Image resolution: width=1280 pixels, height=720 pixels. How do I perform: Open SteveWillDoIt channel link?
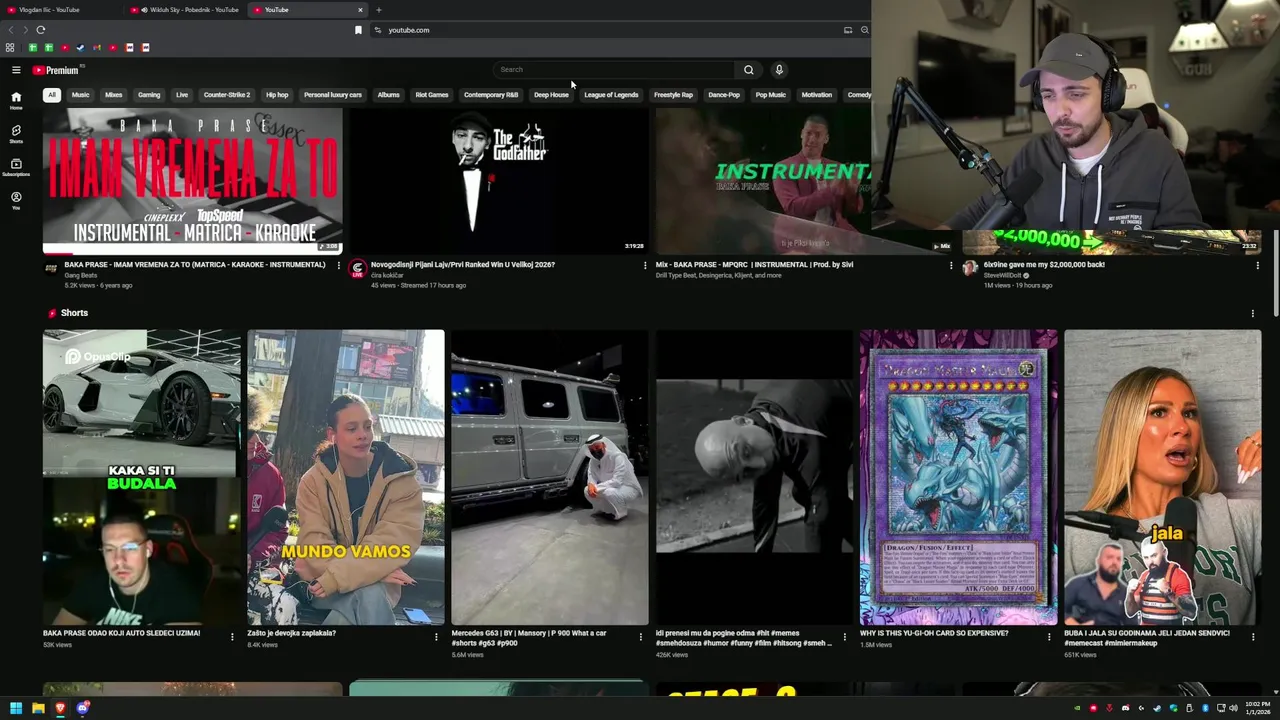1004,275
